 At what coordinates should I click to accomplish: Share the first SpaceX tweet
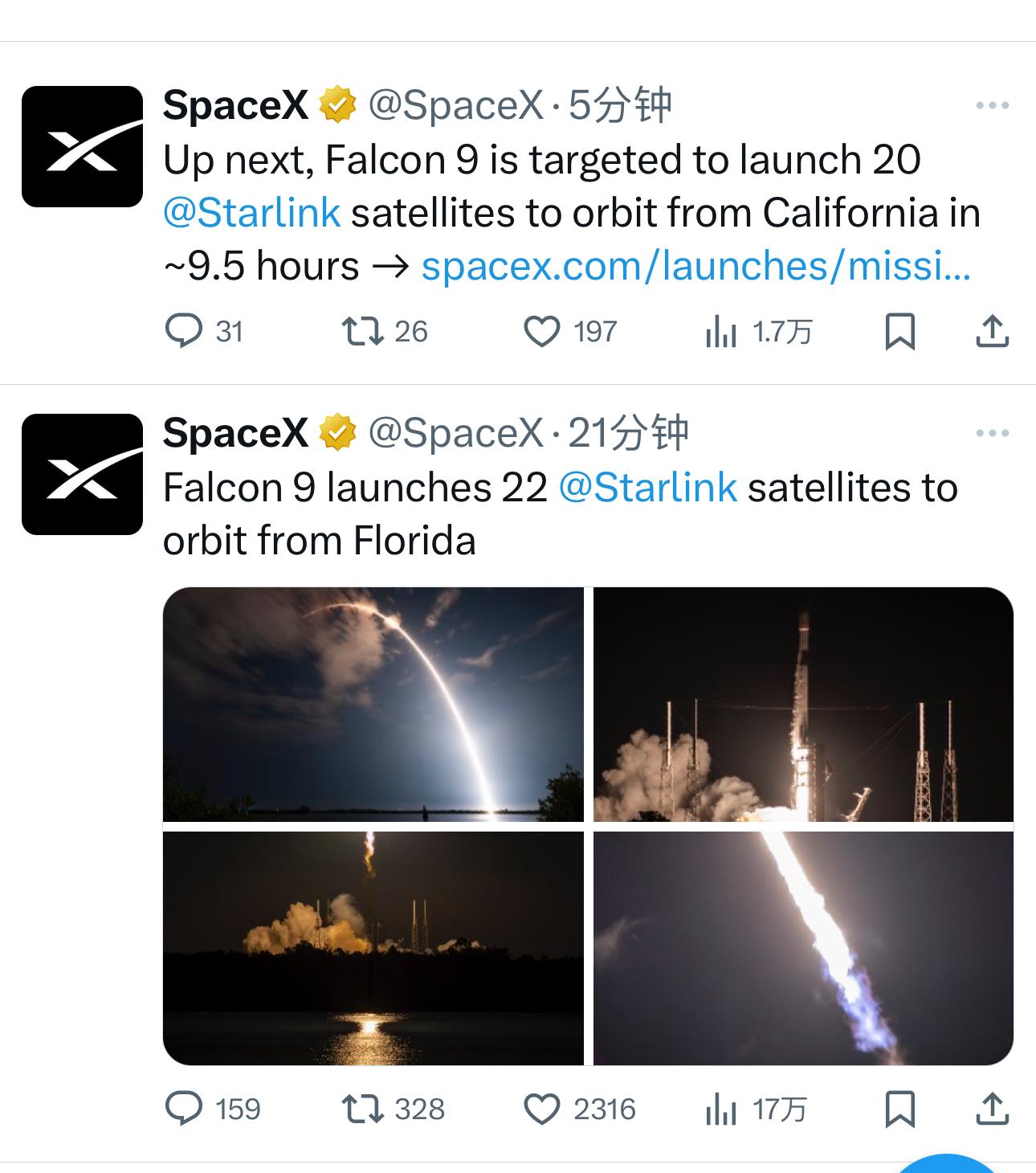[992, 331]
